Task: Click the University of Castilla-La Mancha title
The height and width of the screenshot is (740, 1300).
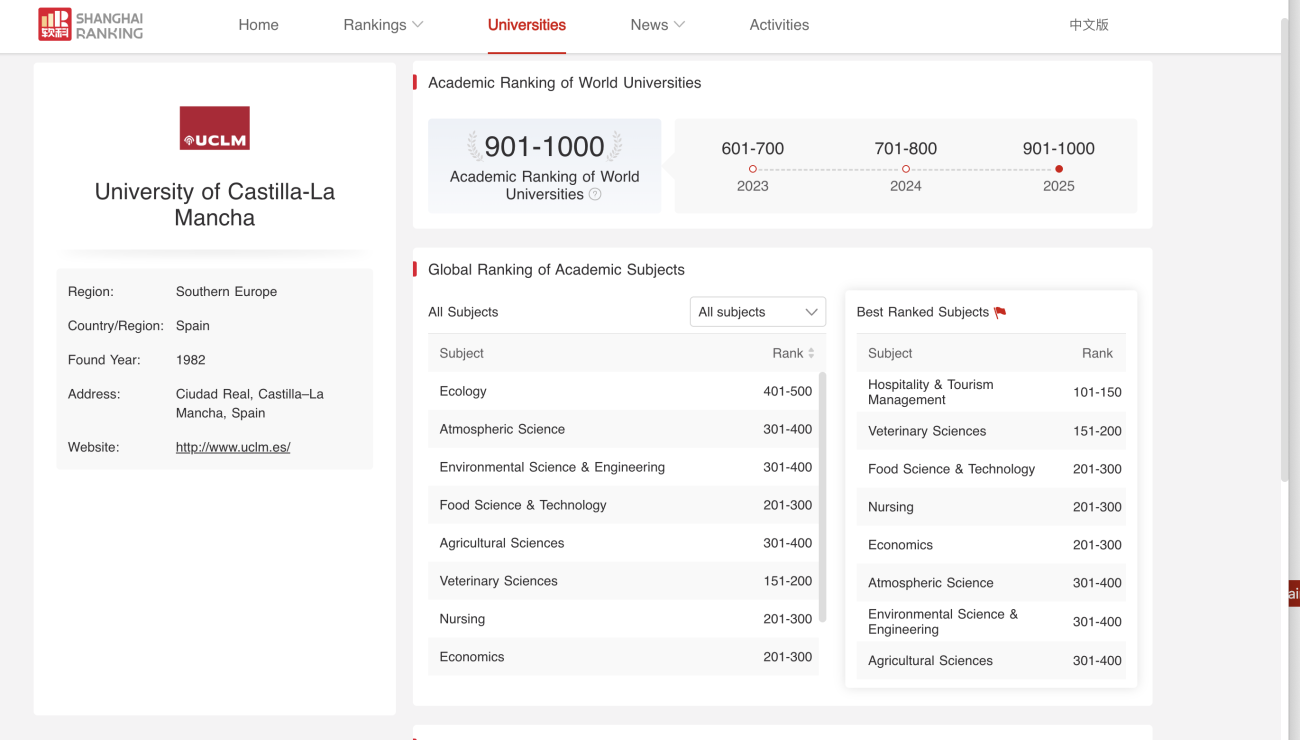Action: point(214,205)
